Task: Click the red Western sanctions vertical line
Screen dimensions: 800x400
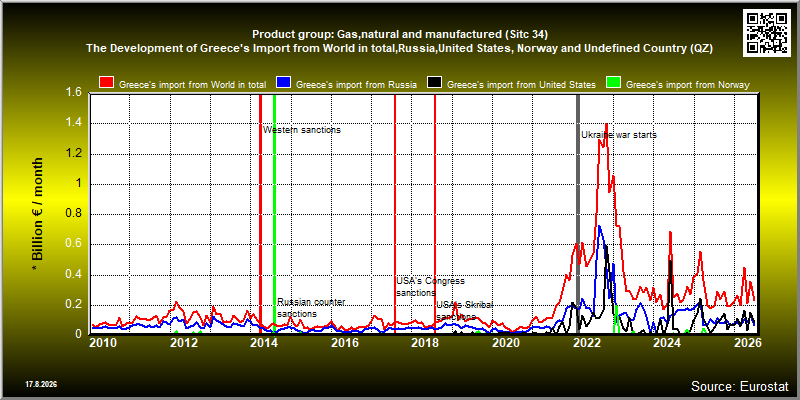Action: pyautogui.click(x=260, y=213)
